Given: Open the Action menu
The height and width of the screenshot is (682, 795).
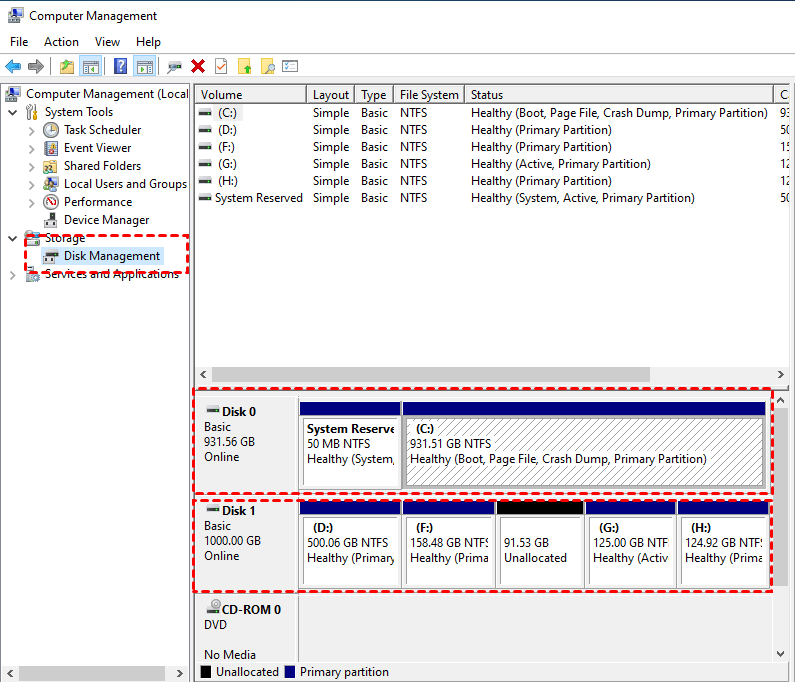Looking at the screenshot, I should click(x=61, y=42).
